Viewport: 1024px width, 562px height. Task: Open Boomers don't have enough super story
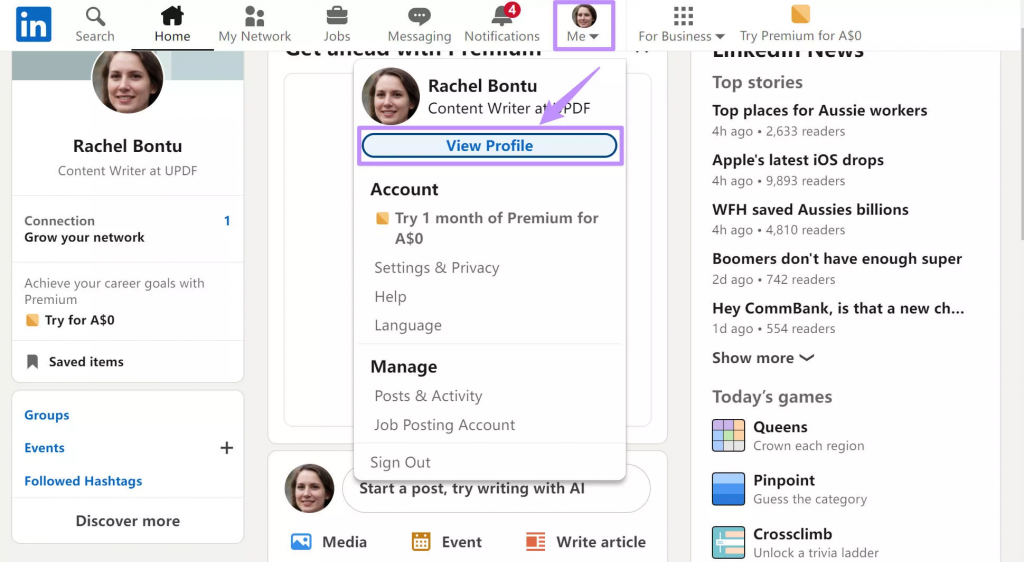[x=837, y=258]
